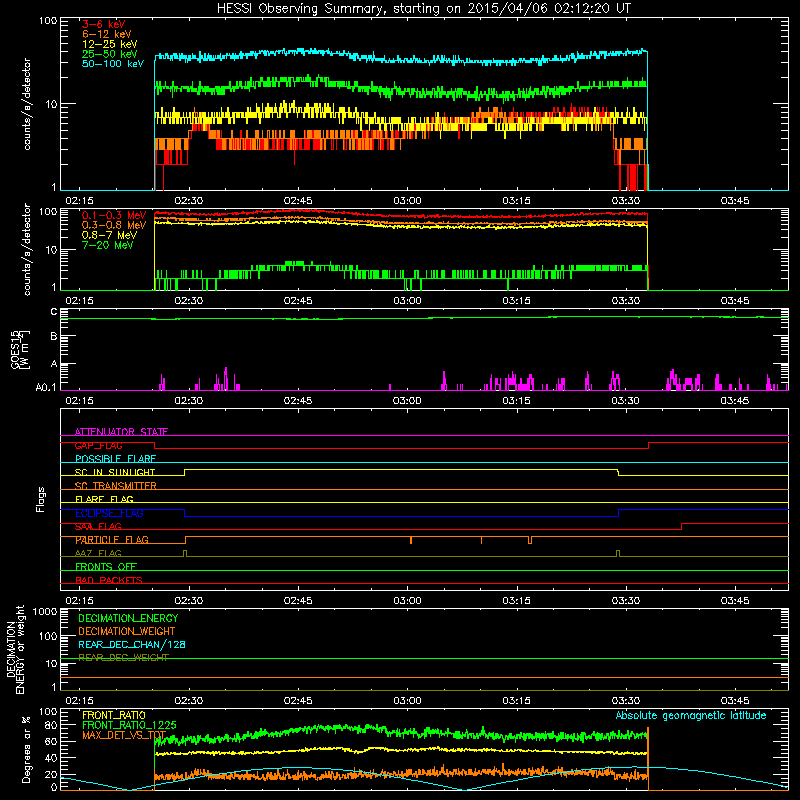
Task: Click the GAP_FLAG label
Action: (98, 445)
